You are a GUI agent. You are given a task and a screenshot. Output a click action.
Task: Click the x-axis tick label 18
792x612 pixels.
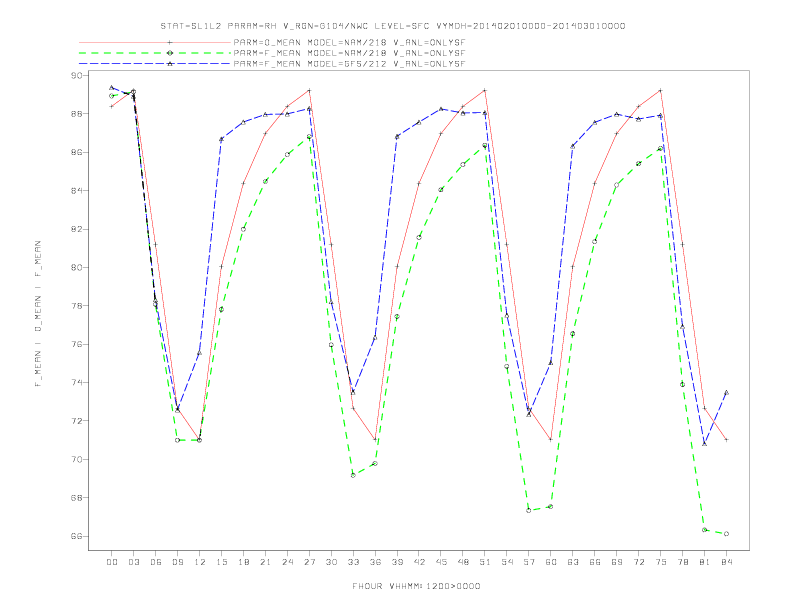point(243,562)
